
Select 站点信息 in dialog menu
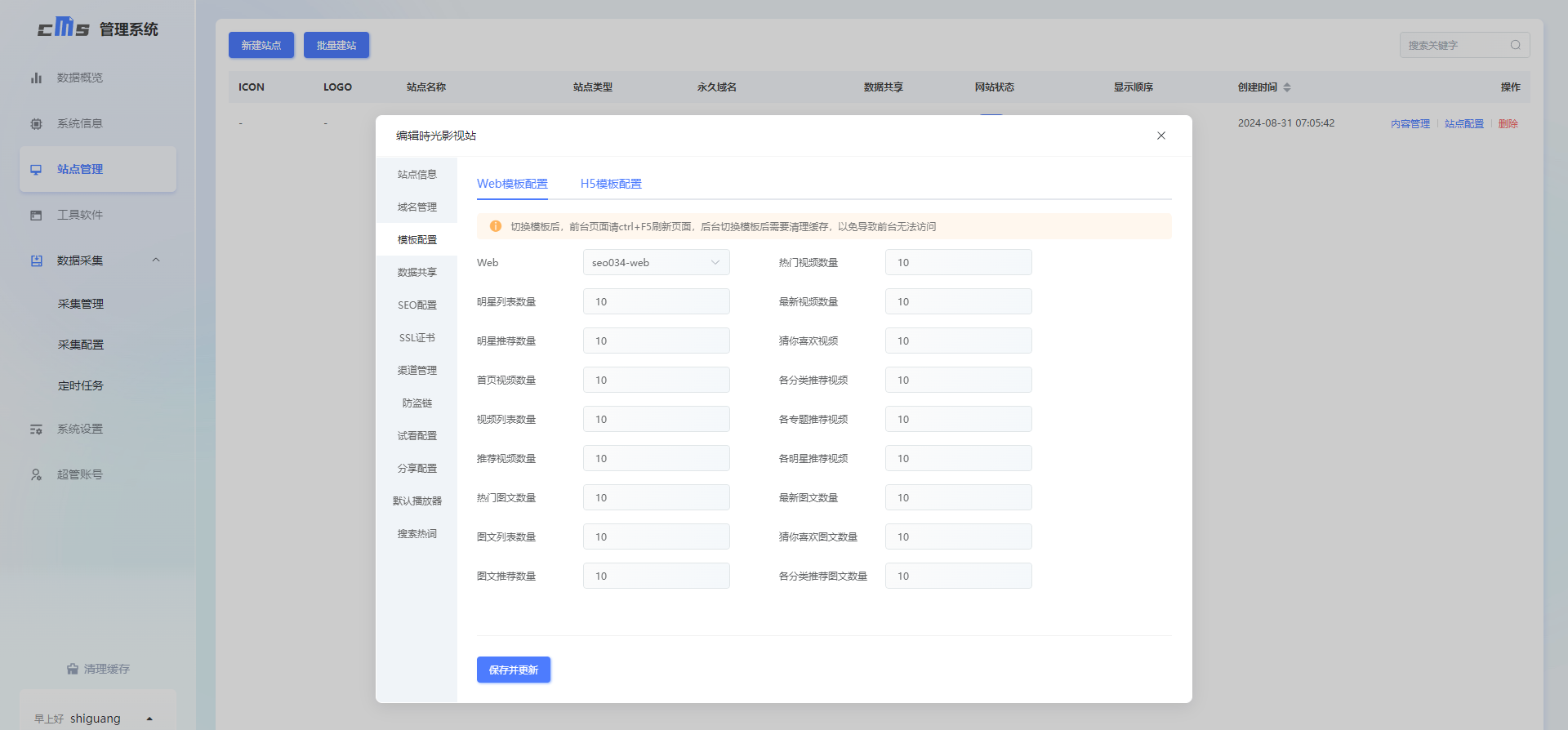click(x=416, y=174)
